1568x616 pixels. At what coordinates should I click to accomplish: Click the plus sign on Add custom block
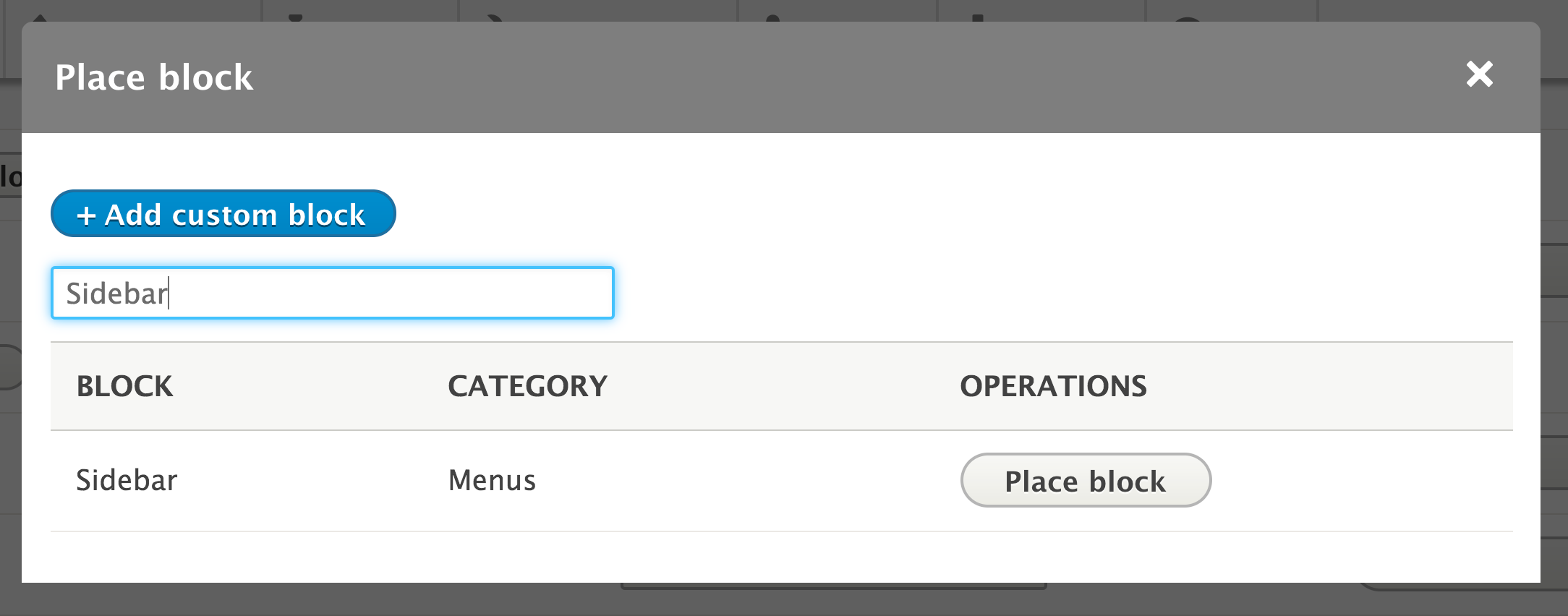pos(86,215)
